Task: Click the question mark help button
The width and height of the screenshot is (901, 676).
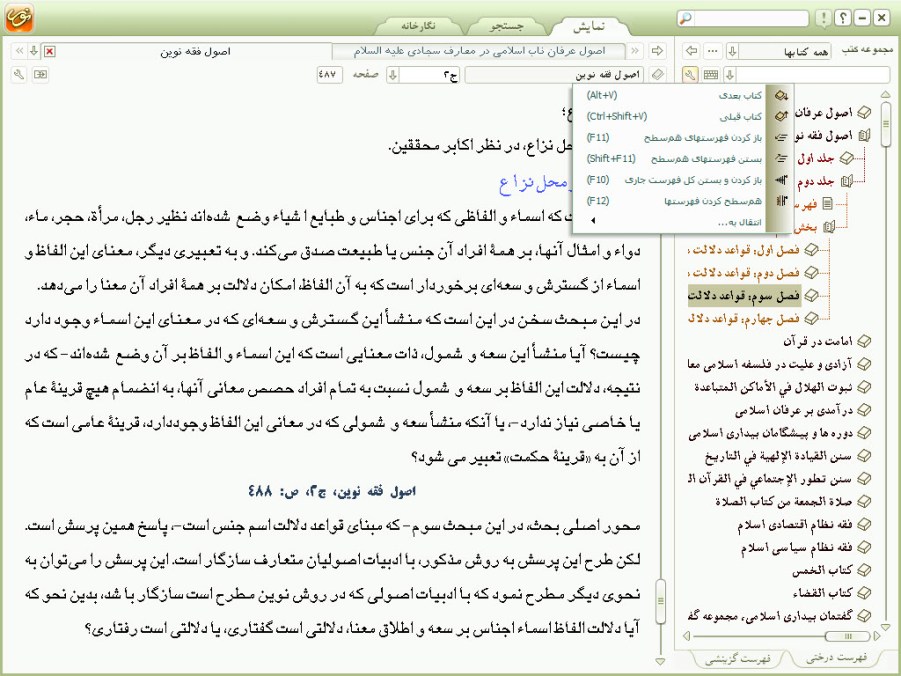Action: tap(843, 18)
